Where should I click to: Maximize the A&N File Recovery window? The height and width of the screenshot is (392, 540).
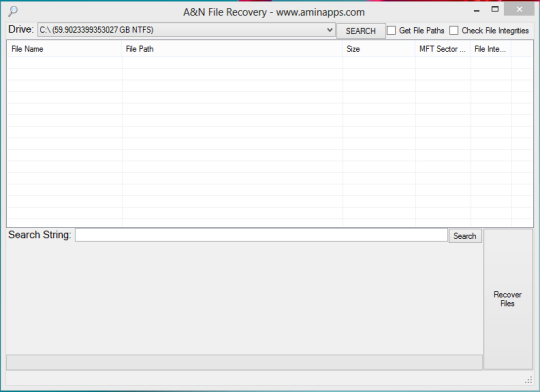click(x=495, y=10)
